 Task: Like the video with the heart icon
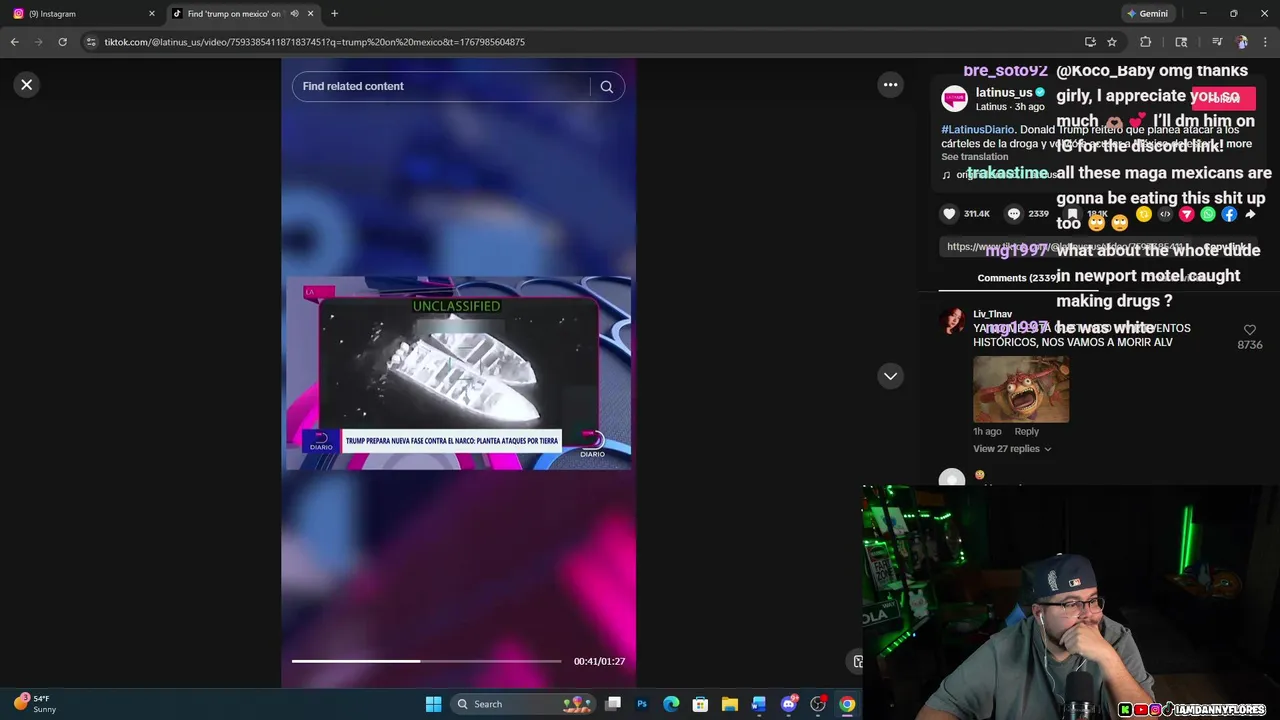(x=950, y=213)
